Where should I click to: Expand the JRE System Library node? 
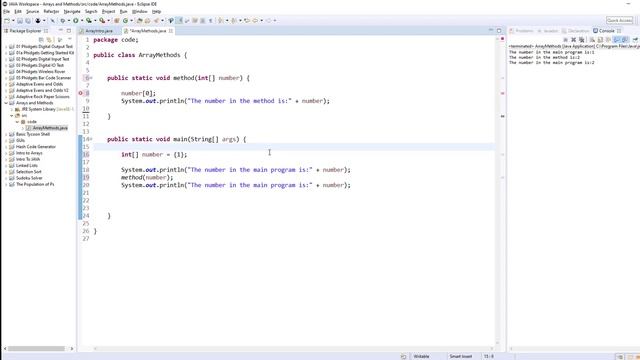pyautogui.click(x=12, y=109)
